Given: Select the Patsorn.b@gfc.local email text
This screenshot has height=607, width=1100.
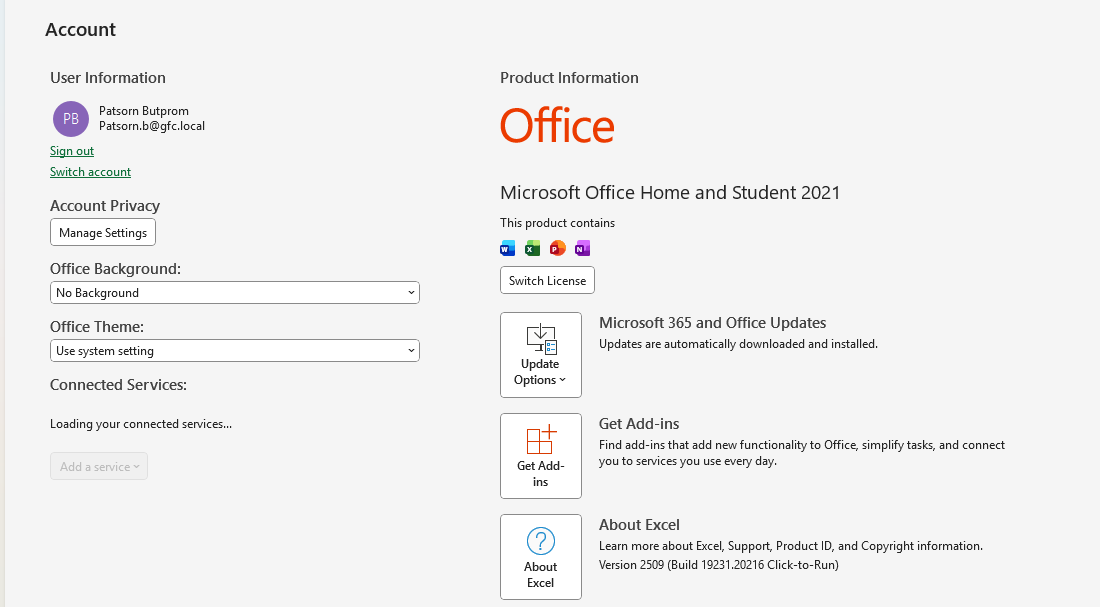Looking at the screenshot, I should pyautogui.click(x=151, y=126).
